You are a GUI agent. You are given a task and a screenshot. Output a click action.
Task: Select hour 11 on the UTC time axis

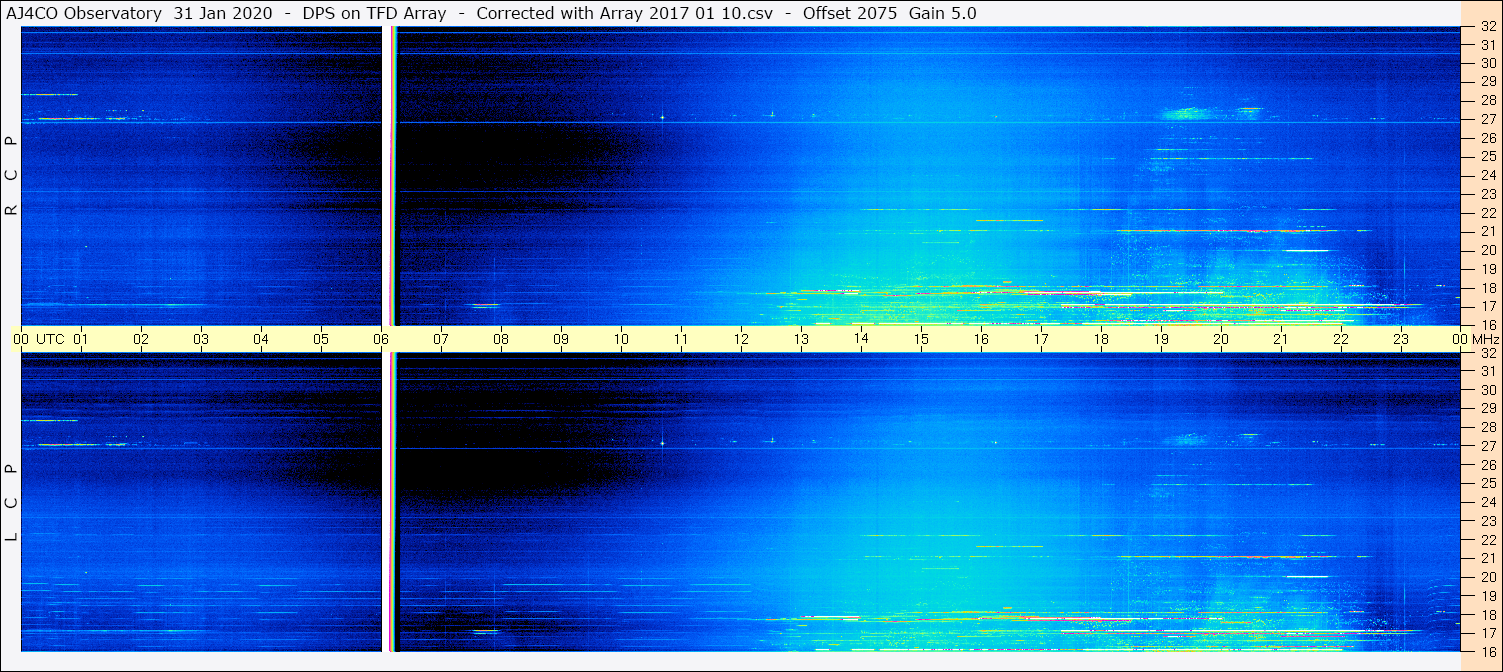[681, 339]
